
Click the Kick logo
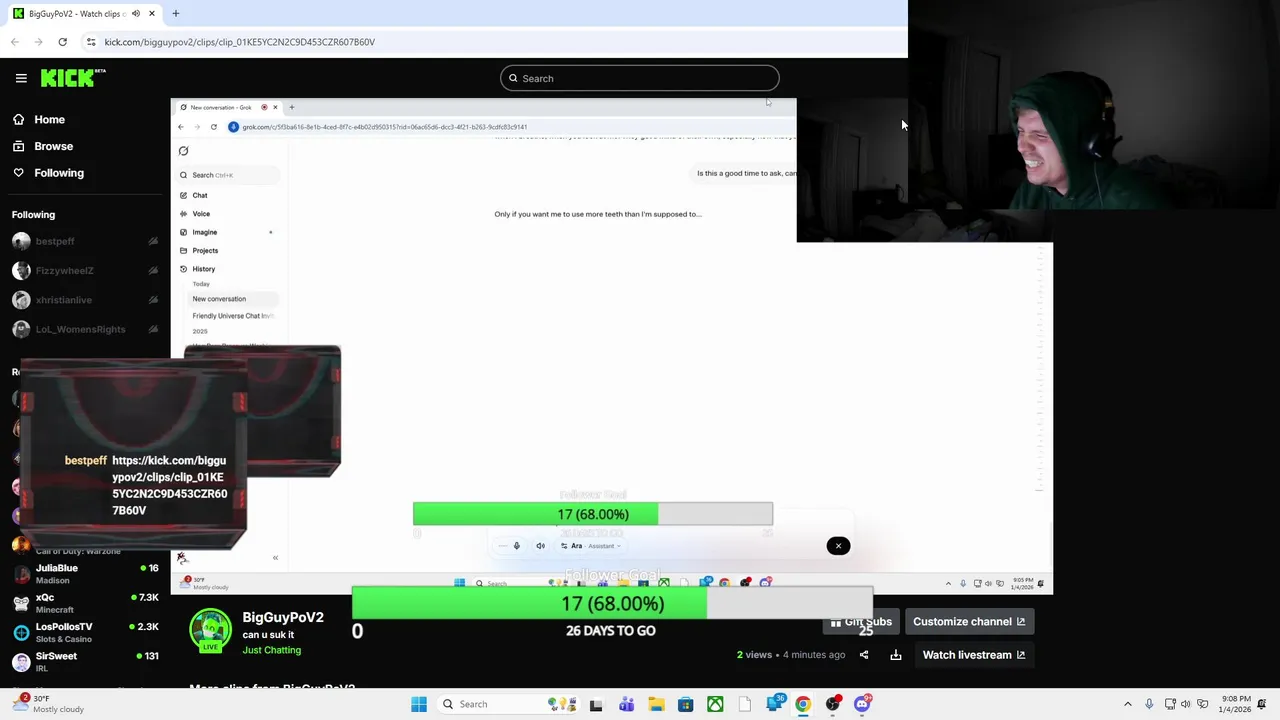point(73,78)
